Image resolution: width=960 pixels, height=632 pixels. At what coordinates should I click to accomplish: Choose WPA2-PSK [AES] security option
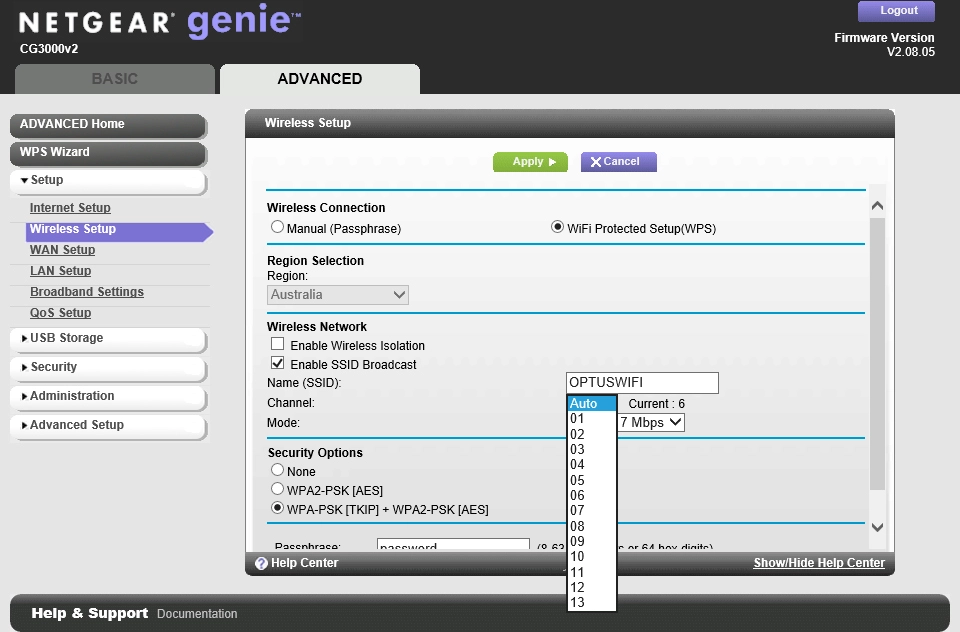(278, 490)
